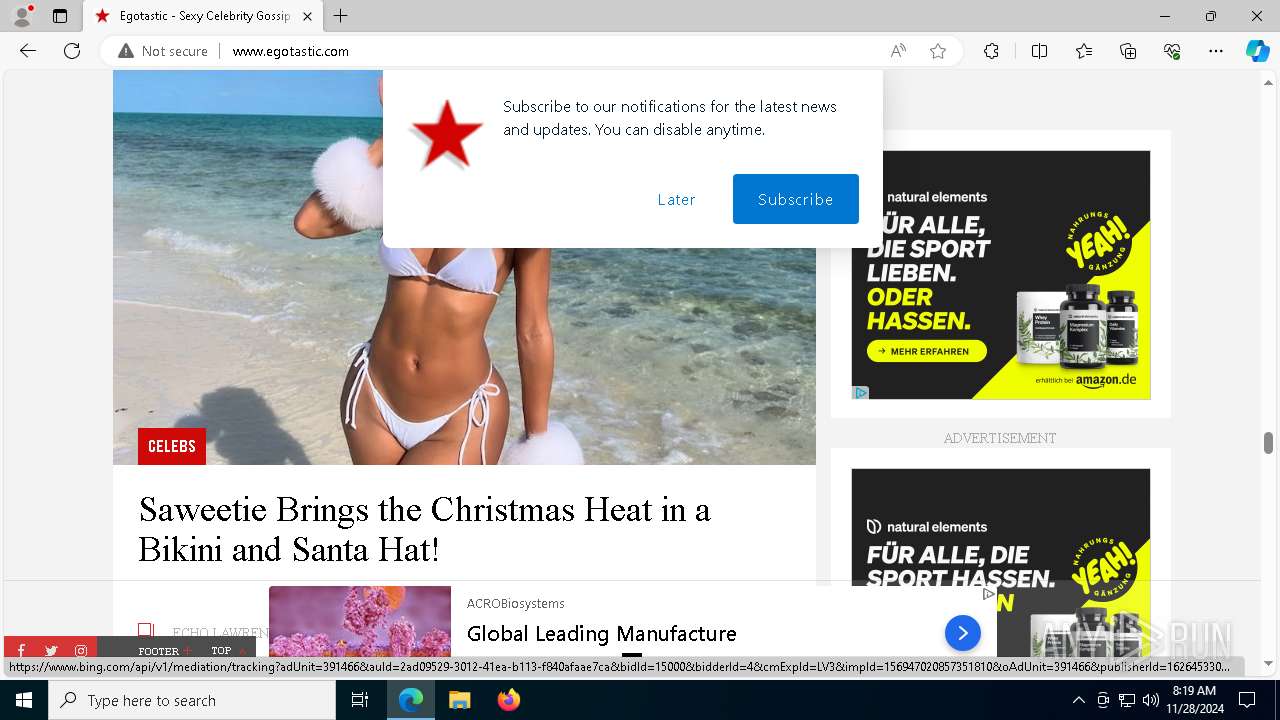Open the Facebook icon in footer bar

click(21, 651)
